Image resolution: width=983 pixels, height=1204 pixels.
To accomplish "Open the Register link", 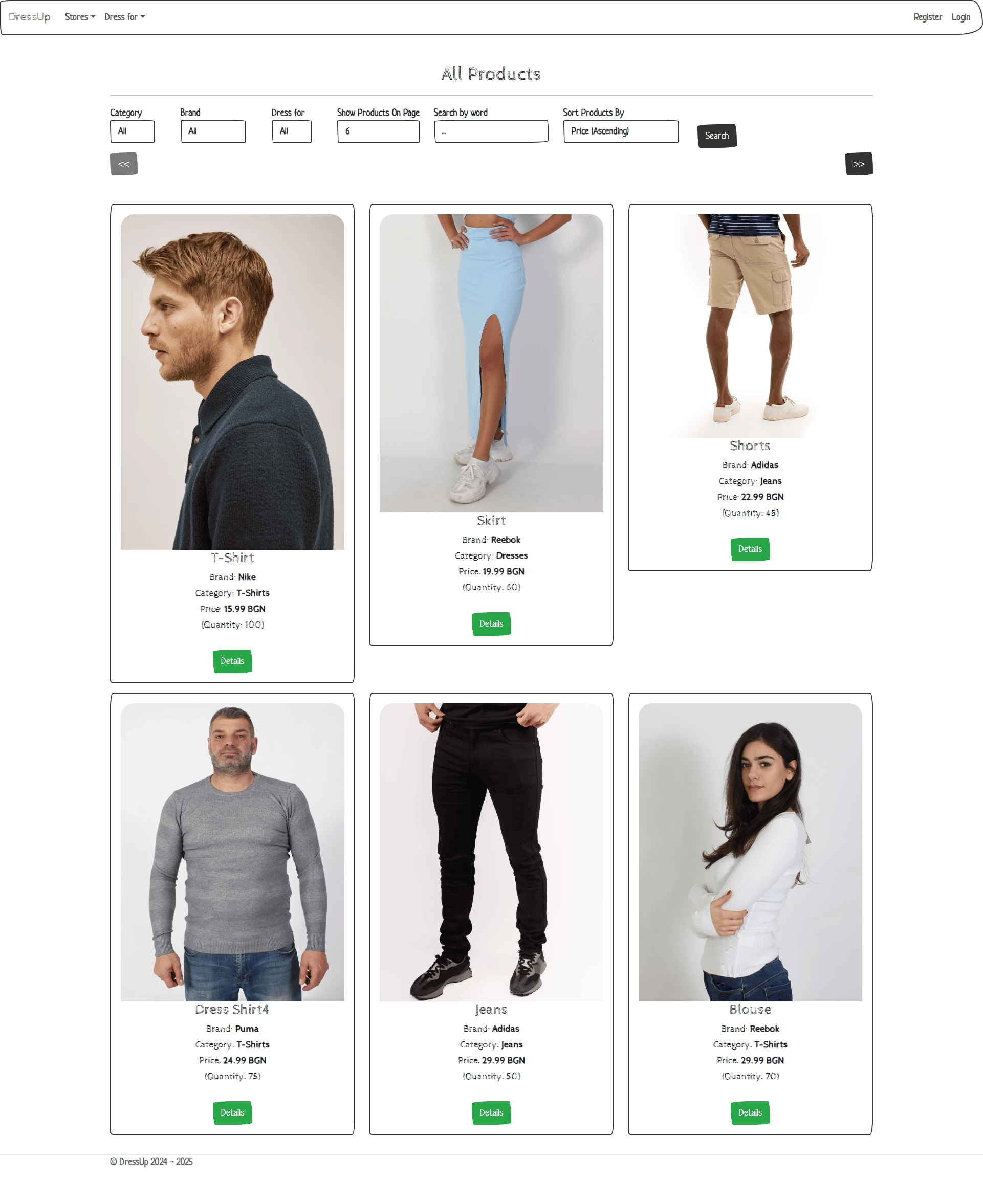I will tap(928, 17).
